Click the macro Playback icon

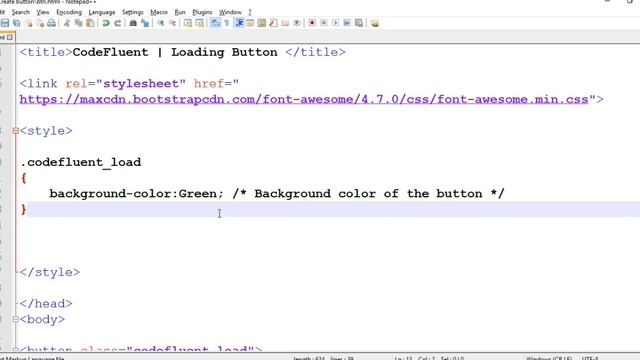tap(336, 23)
